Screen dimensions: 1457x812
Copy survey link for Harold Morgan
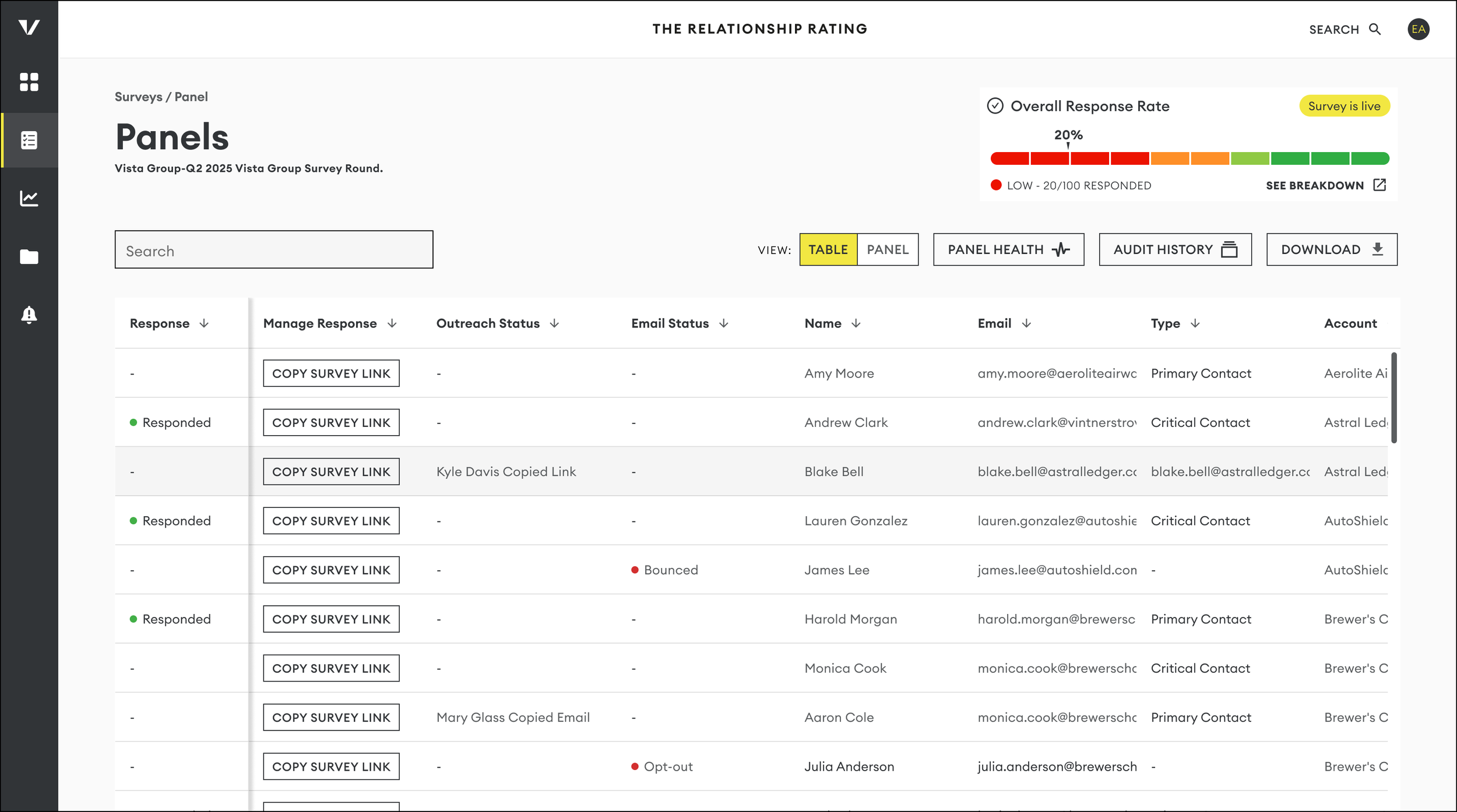(x=332, y=619)
